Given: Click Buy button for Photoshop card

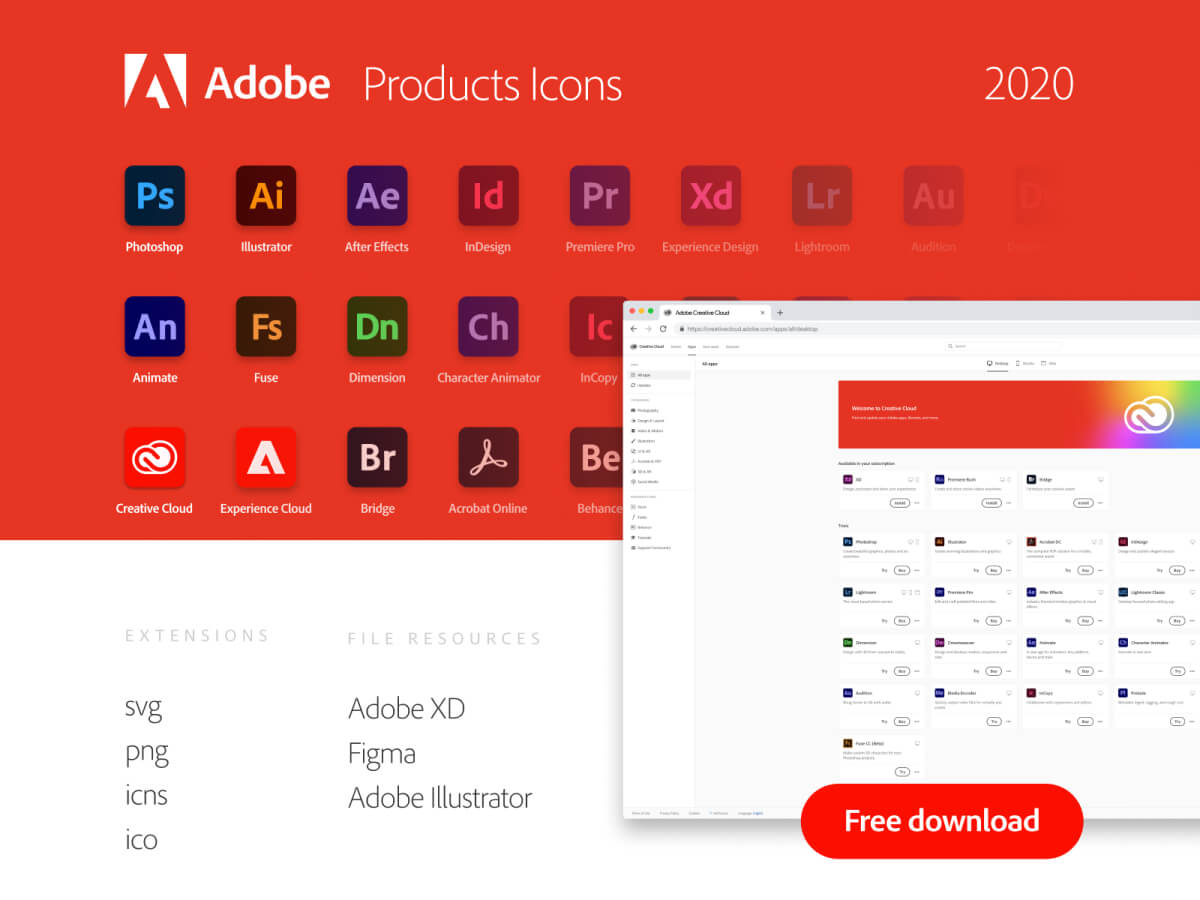Looking at the screenshot, I should click(902, 570).
